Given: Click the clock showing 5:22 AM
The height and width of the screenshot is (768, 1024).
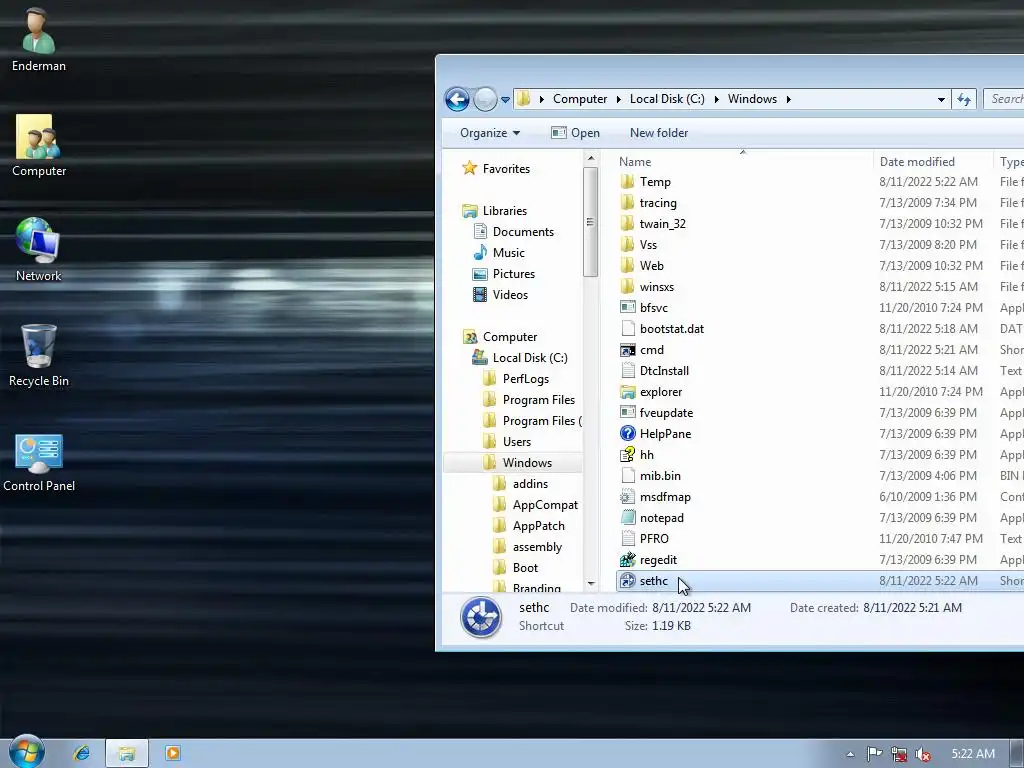Looking at the screenshot, I should tap(973, 754).
